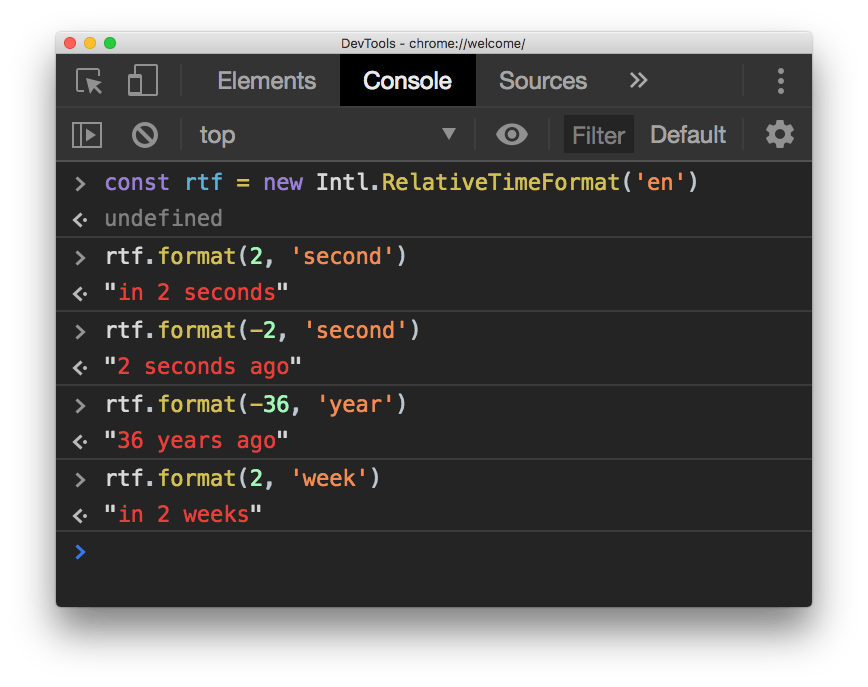This screenshot has height=687, width=868.
Task: Open the Default log levels dropdown
Action: [688, 135]
